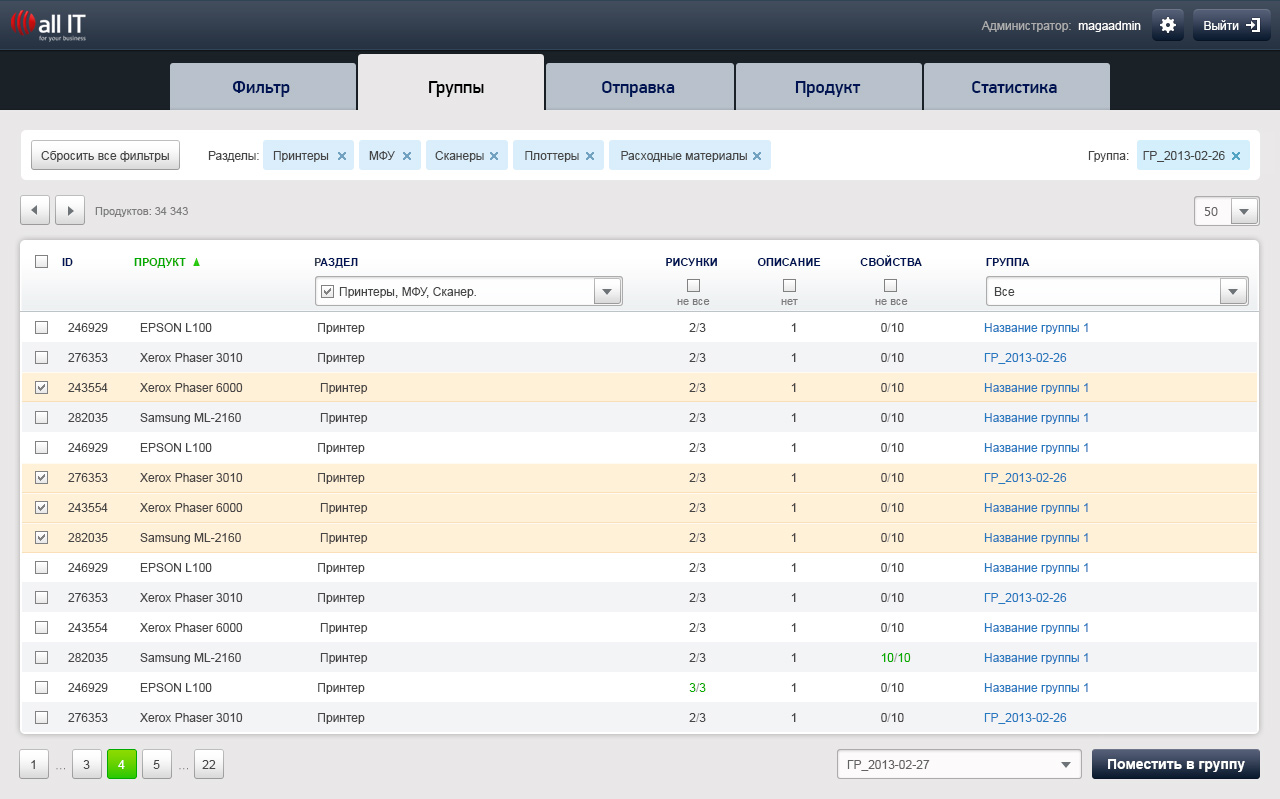Open the items-per-page 50 dropdown

click(x=1245, y=212)
